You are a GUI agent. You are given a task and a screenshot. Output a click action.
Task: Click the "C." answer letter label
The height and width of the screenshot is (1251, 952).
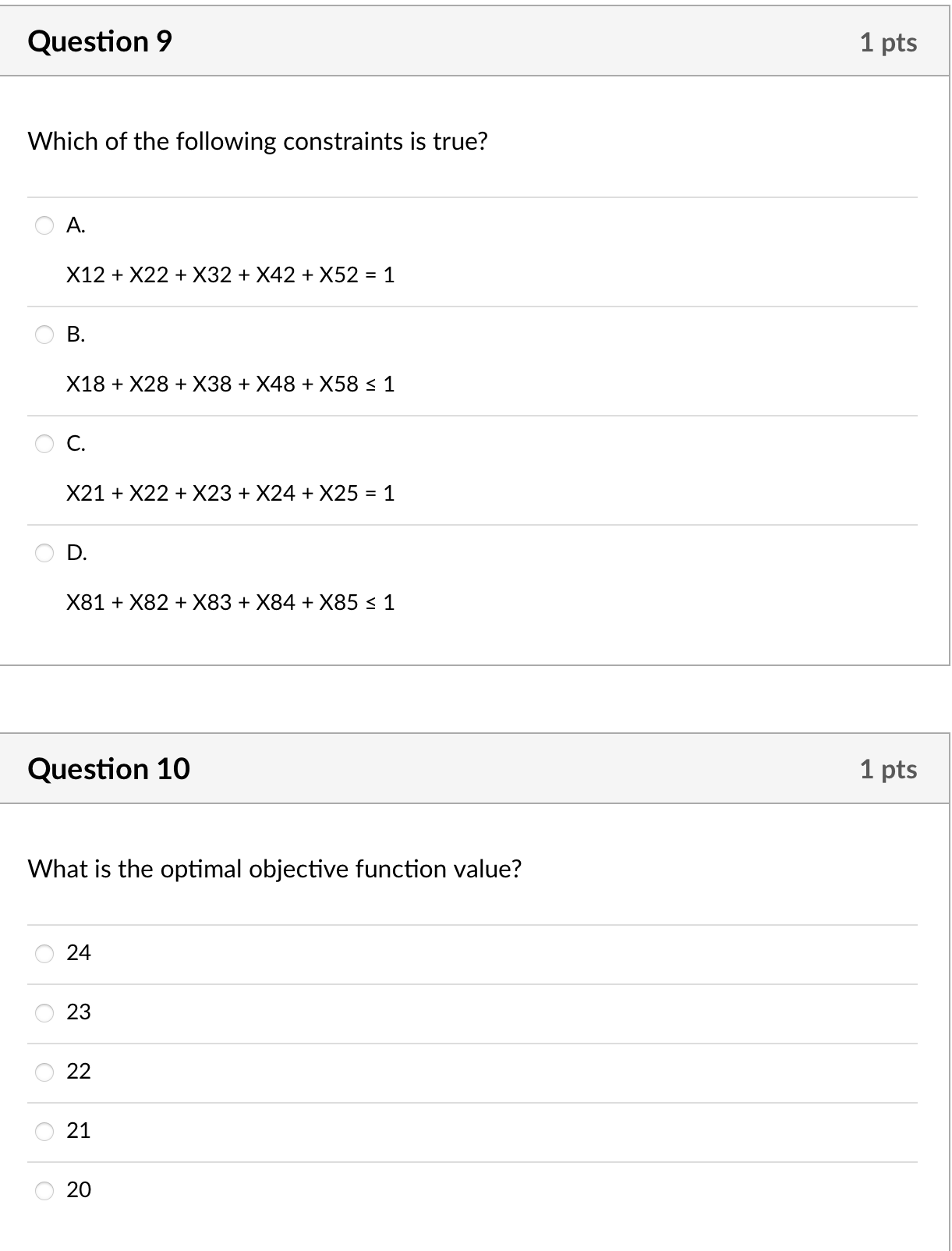[76, 444]
